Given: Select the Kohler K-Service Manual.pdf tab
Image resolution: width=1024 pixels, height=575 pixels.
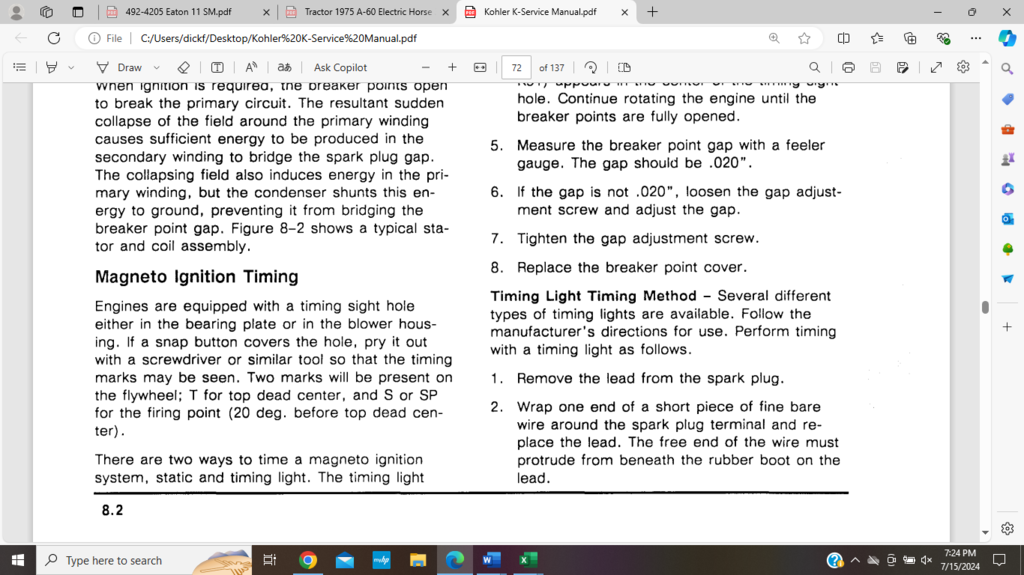Looking at the screenshot, I should coord(540,12).
